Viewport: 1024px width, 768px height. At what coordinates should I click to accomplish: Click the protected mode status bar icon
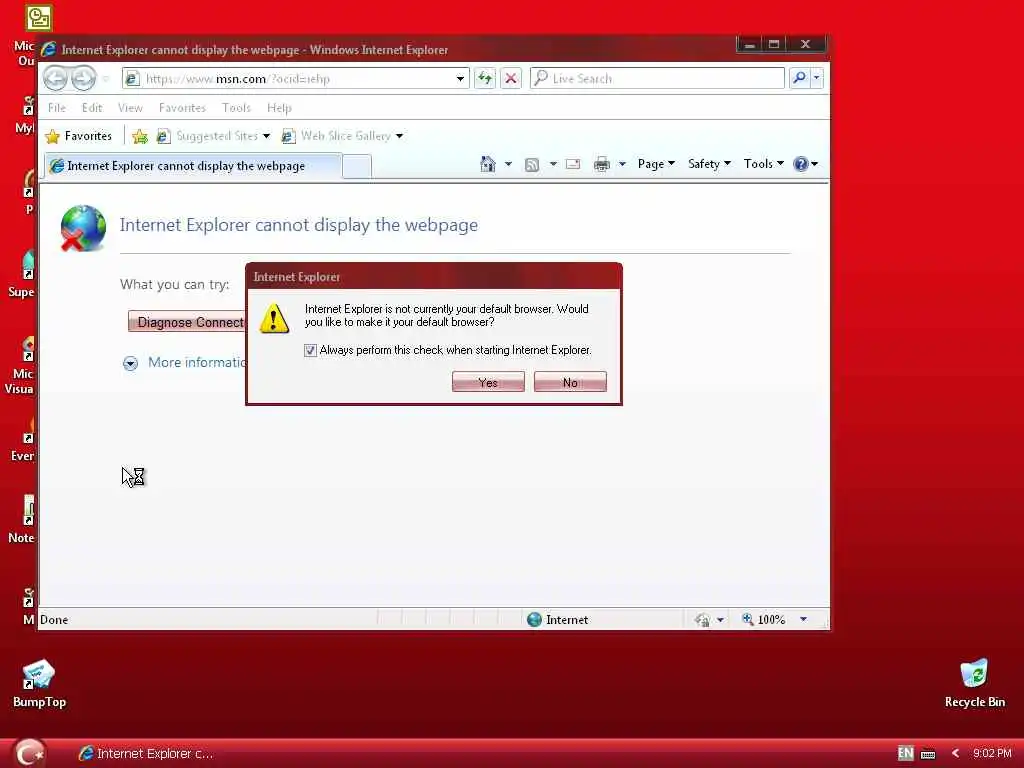point(703,619)
